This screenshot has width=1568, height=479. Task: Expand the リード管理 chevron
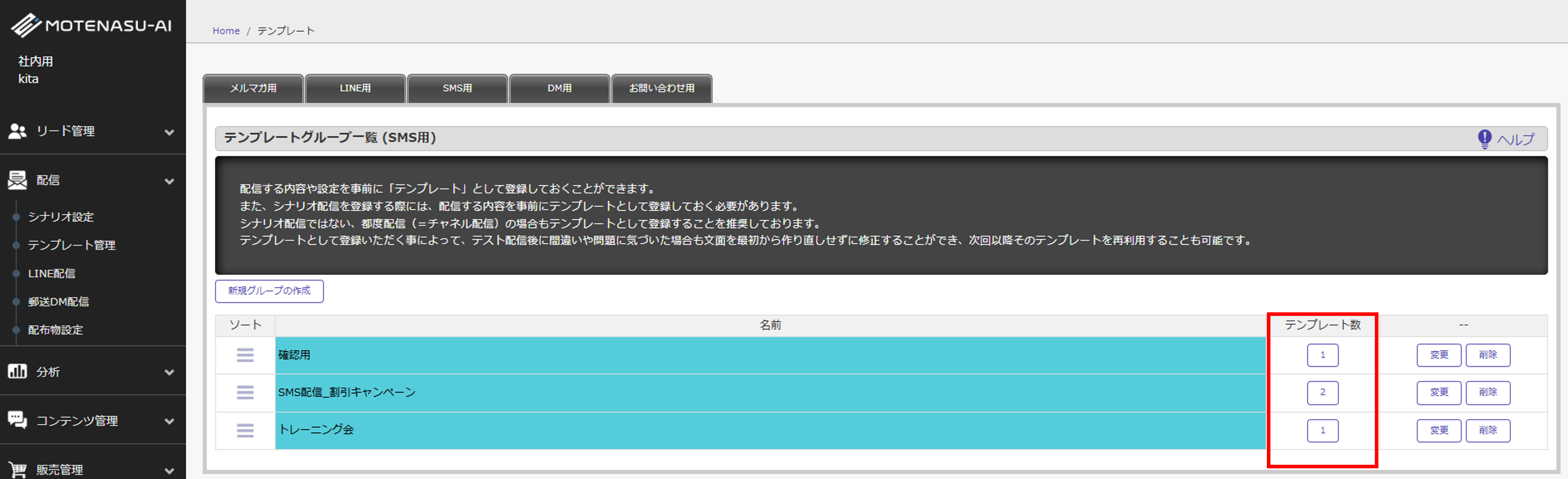[169, 132]
